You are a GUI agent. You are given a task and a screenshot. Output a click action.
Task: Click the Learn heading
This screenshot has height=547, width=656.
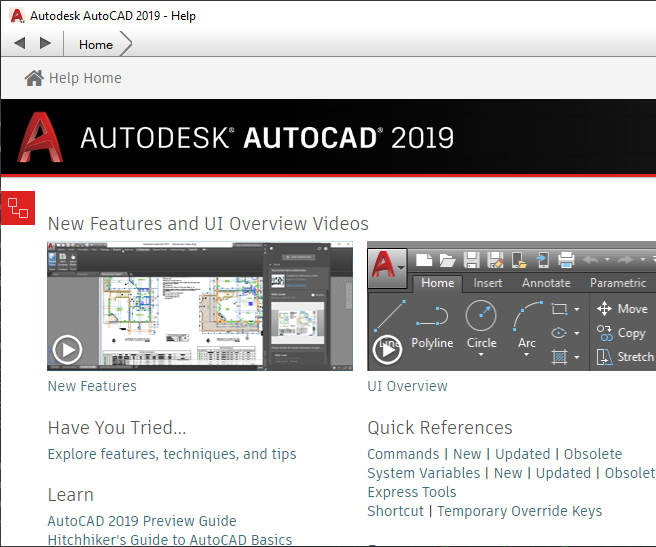pyautogui.click(x=71, y=495)
